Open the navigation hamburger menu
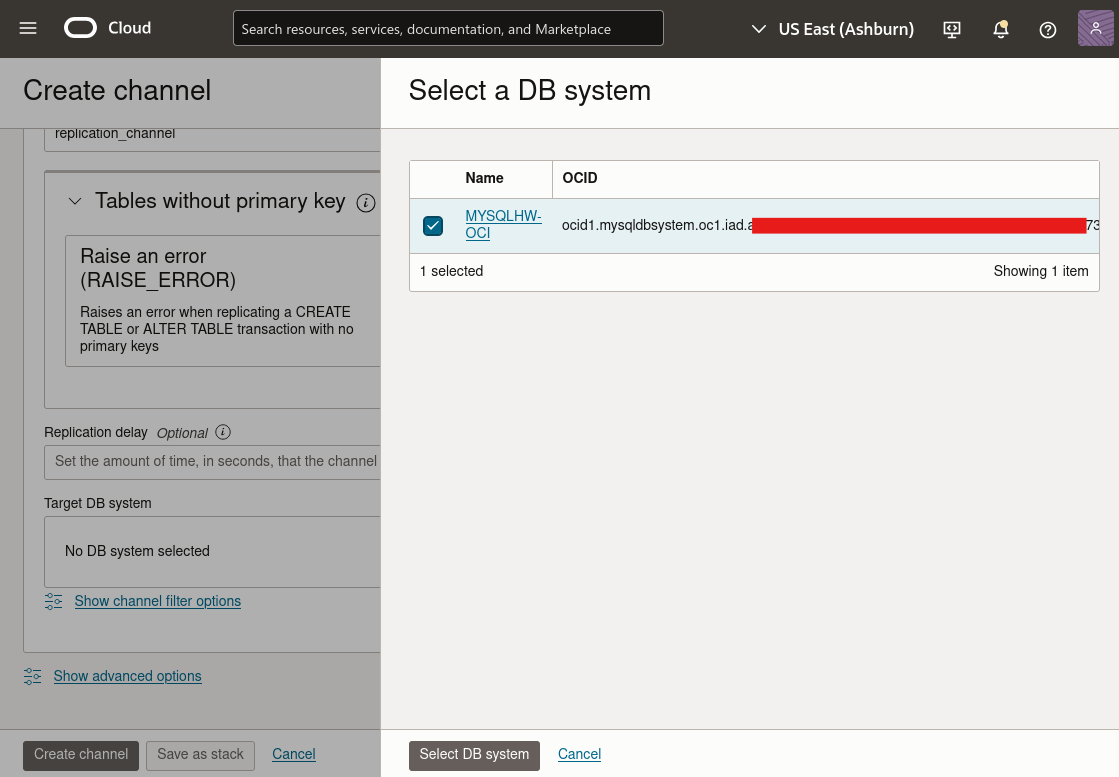This screenshot has width=1119, height=777. tap(27, 28)
